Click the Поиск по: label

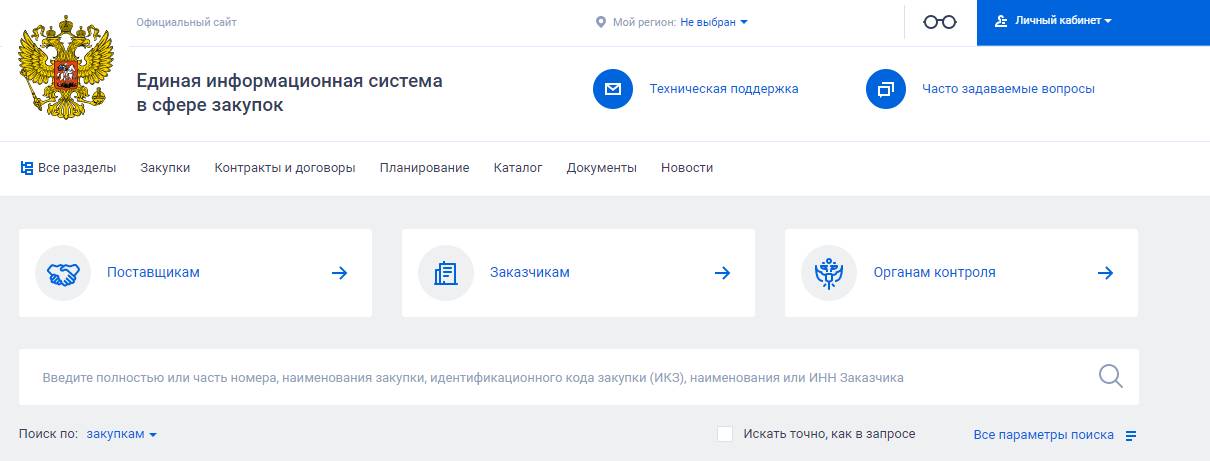click(48, 434)
